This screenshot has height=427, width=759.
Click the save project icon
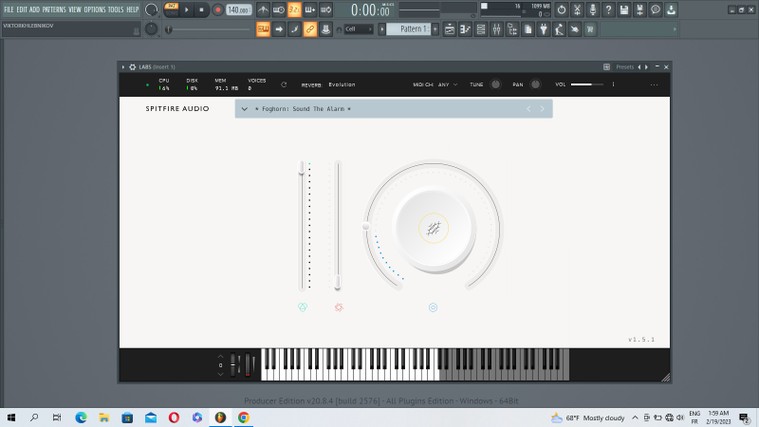[x=624, y=10]
